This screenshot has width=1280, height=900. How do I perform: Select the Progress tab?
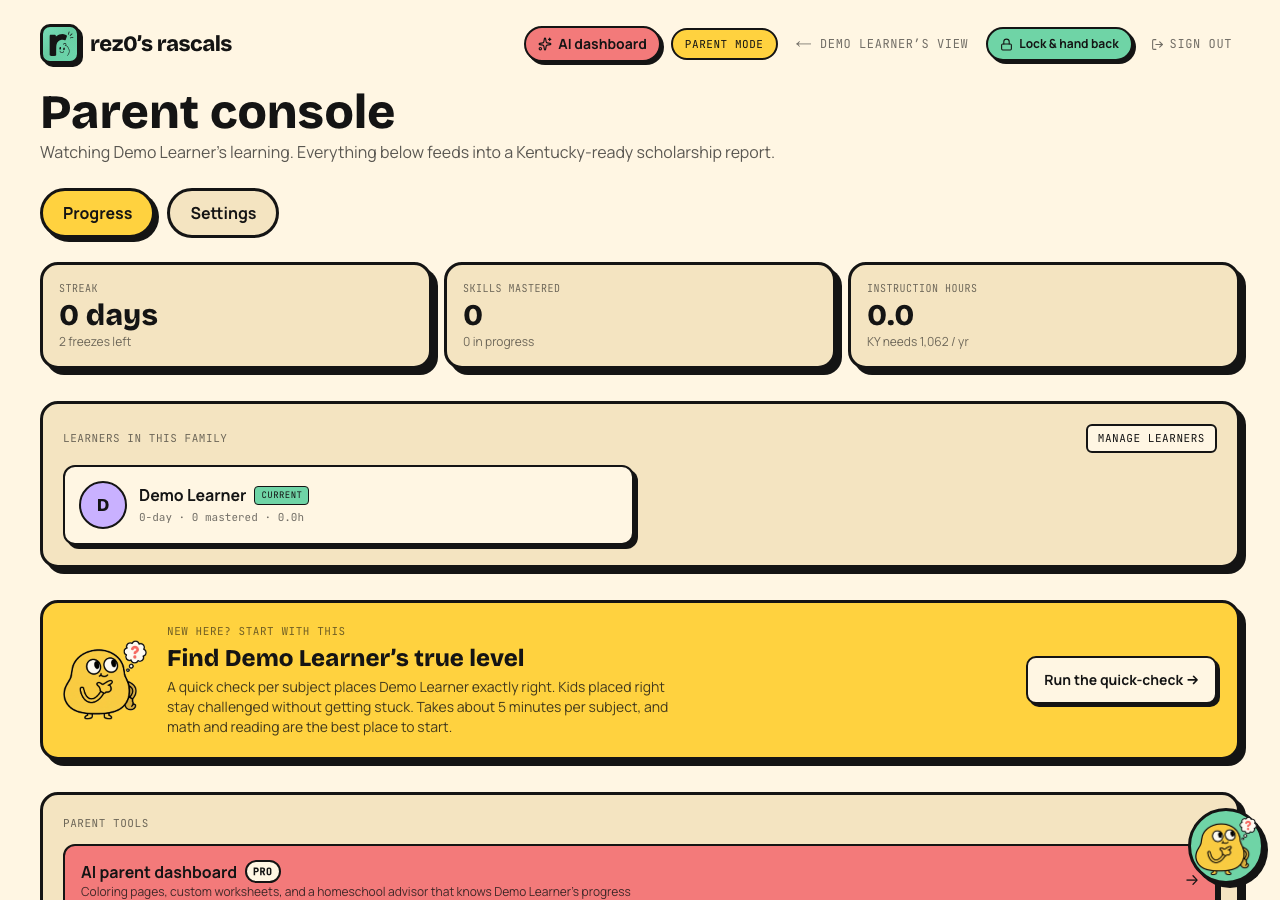pos(97,213)
